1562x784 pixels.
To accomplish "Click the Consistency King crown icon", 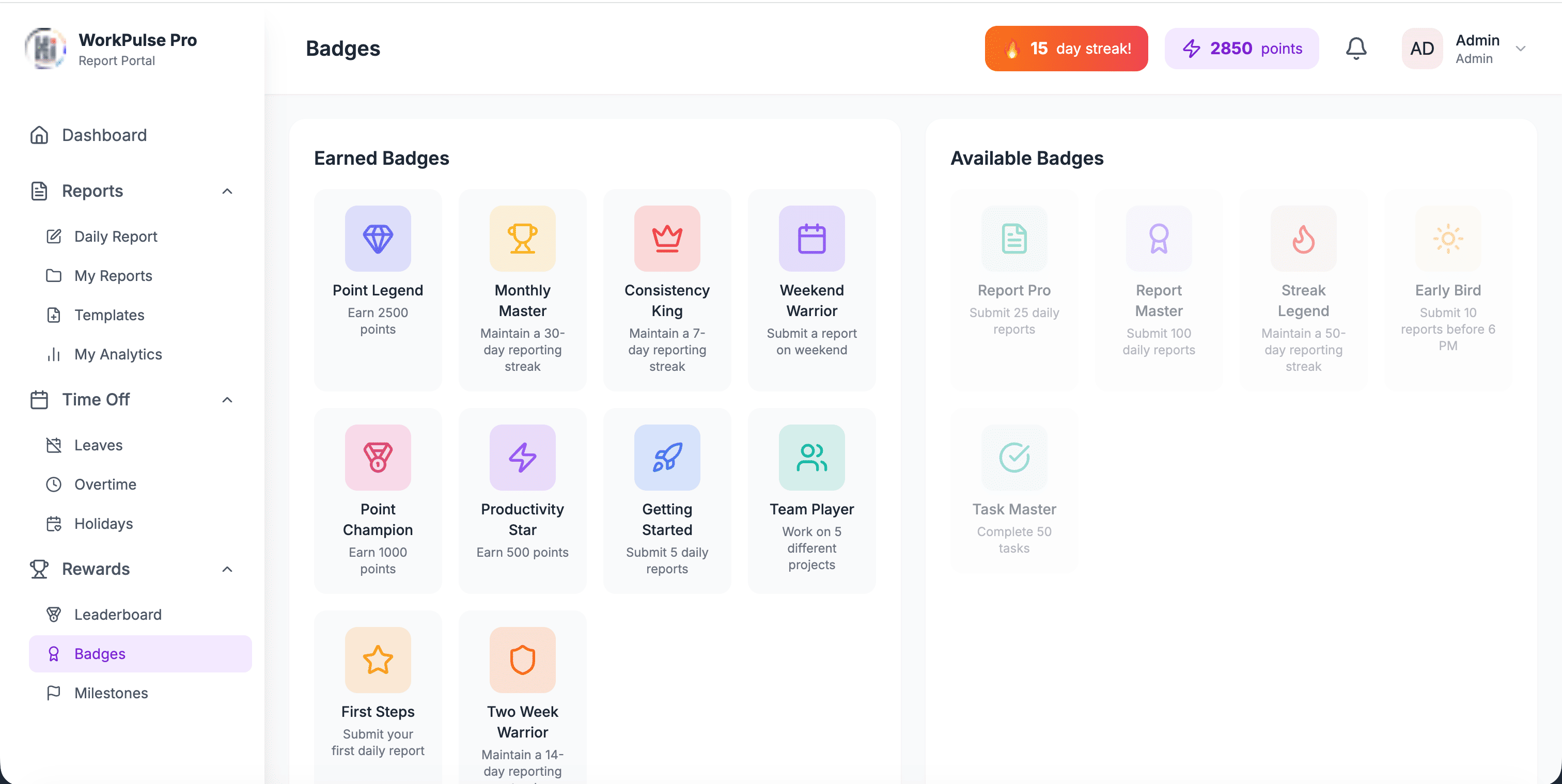I will 667,238.
